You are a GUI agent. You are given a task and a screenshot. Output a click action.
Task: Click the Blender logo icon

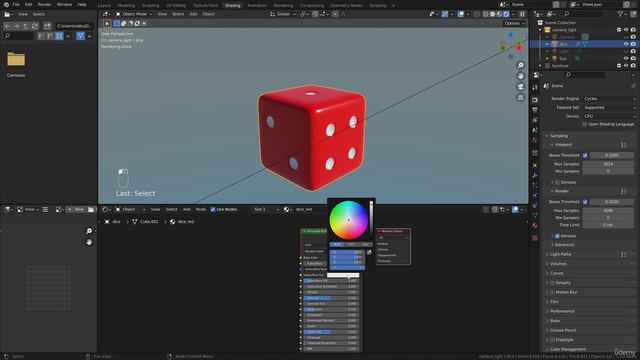click(x=6, y=4)
